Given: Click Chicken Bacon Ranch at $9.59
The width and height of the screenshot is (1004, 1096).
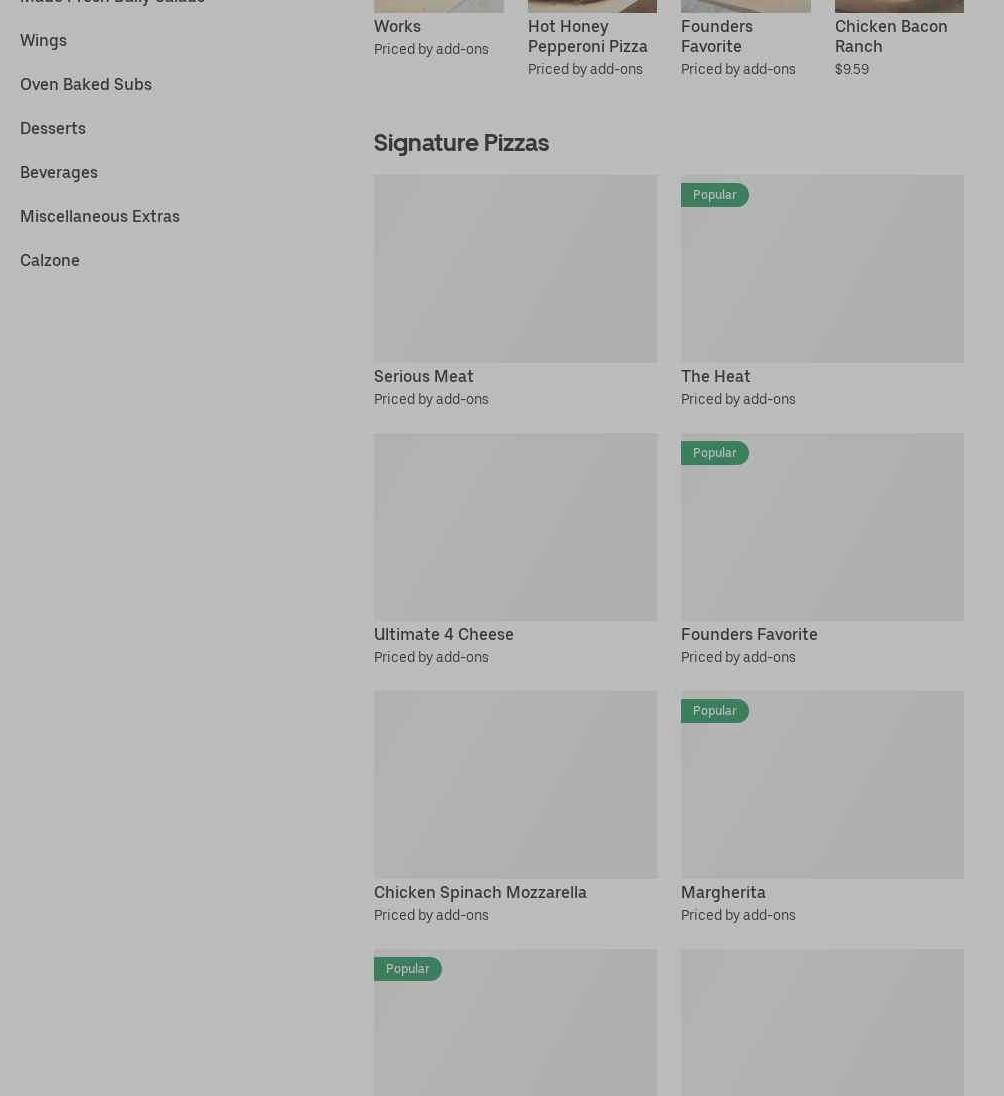Looking at the screenshot, I should coord(891,36).
